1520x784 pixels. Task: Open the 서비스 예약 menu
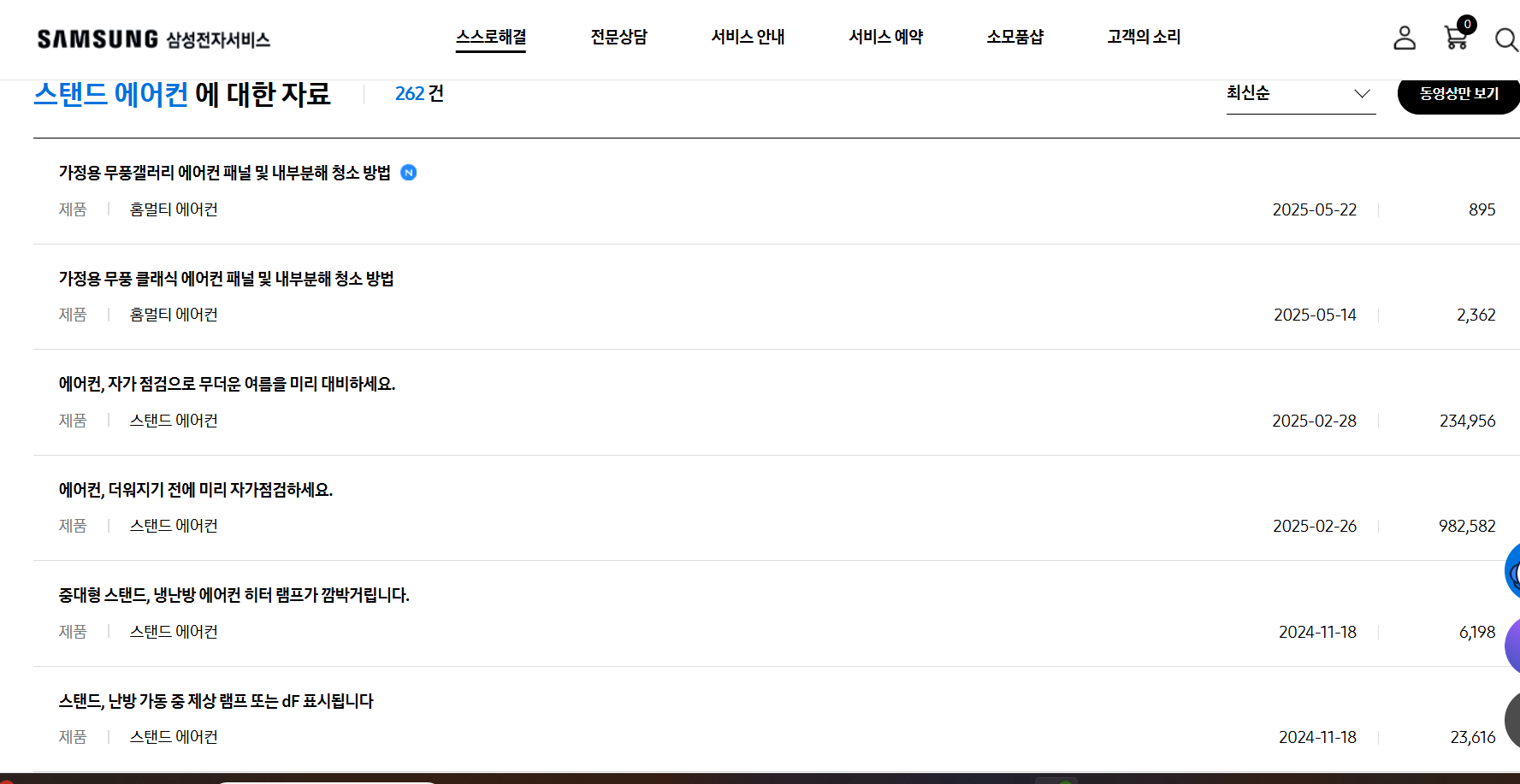pos(886,37)
